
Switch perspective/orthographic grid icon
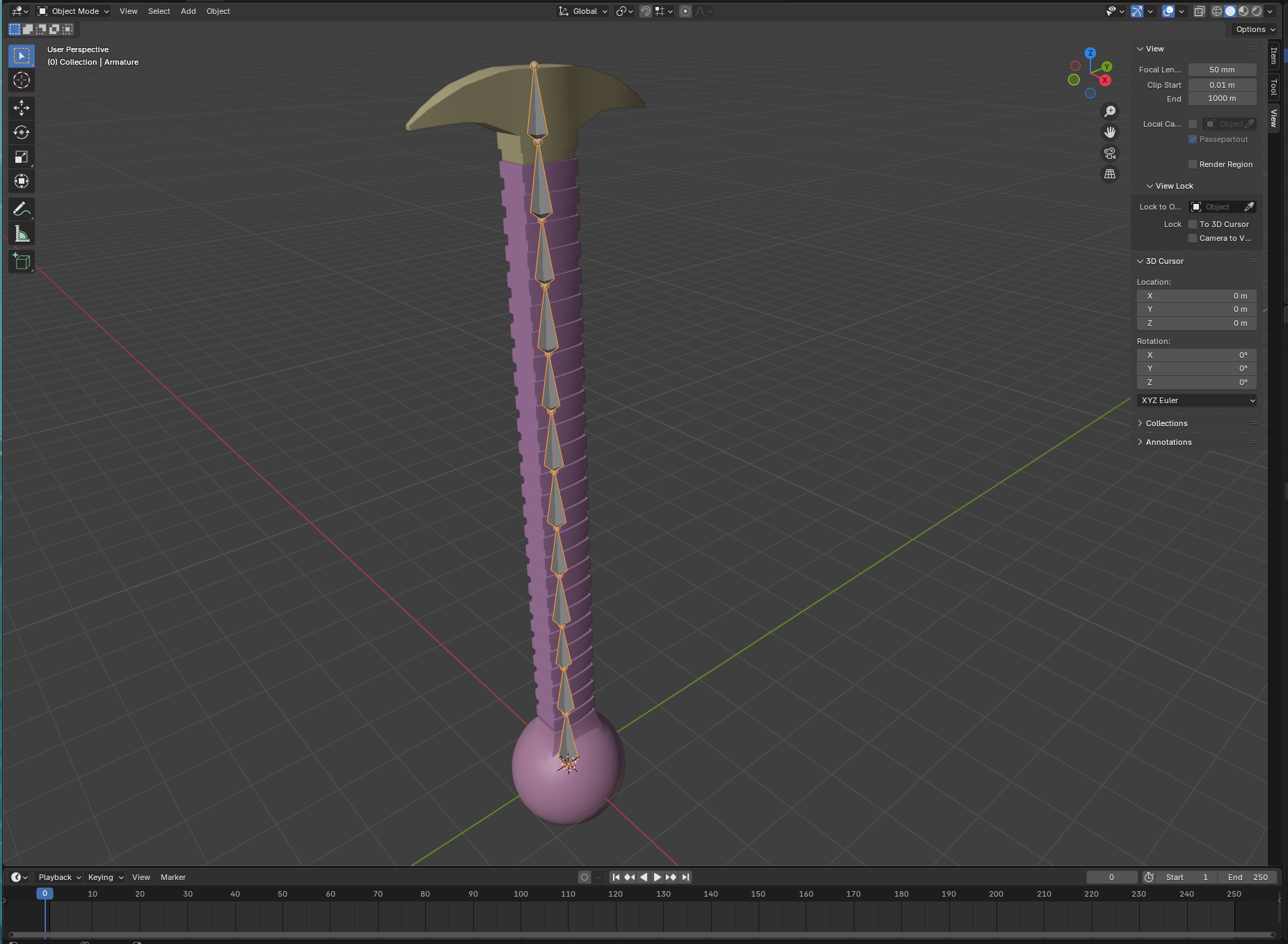[x=1110, y=174]
